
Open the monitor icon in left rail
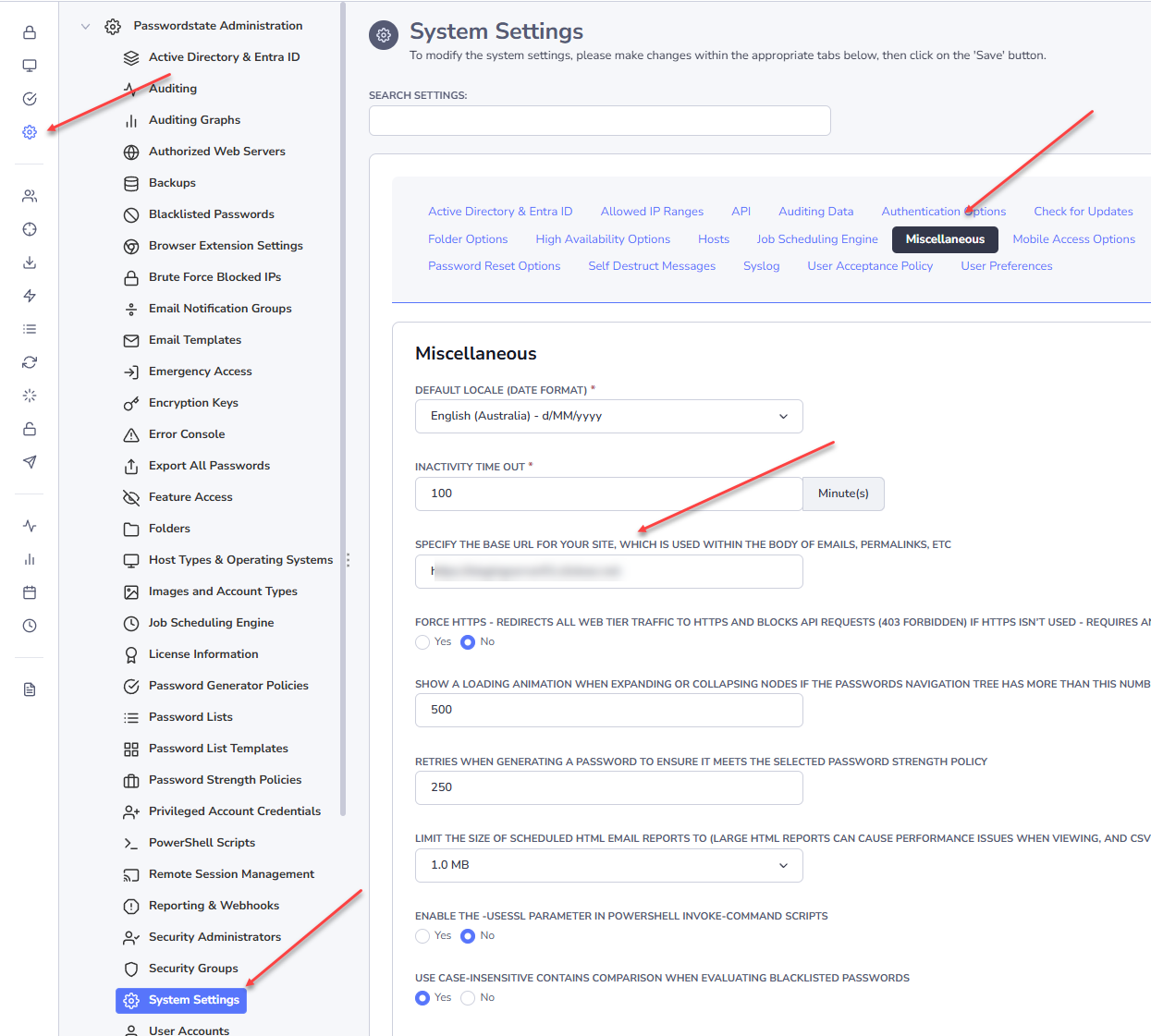[30, 66]
